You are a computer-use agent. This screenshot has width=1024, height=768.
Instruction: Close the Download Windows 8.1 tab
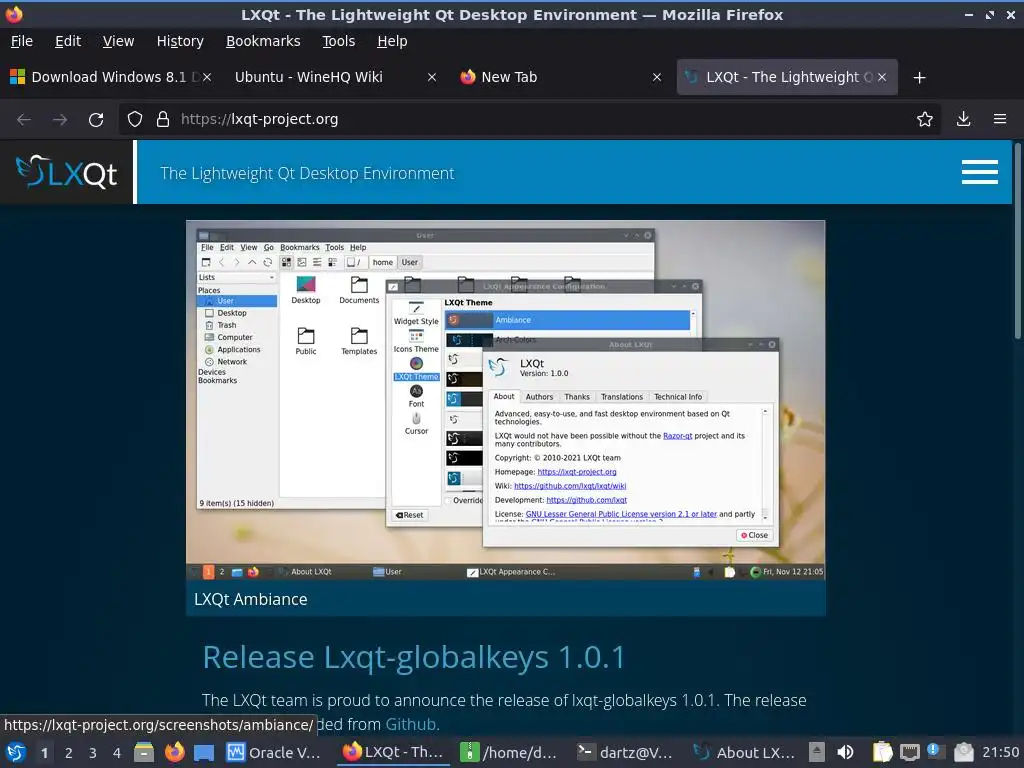pyautogui.click(x=206, y=77)
